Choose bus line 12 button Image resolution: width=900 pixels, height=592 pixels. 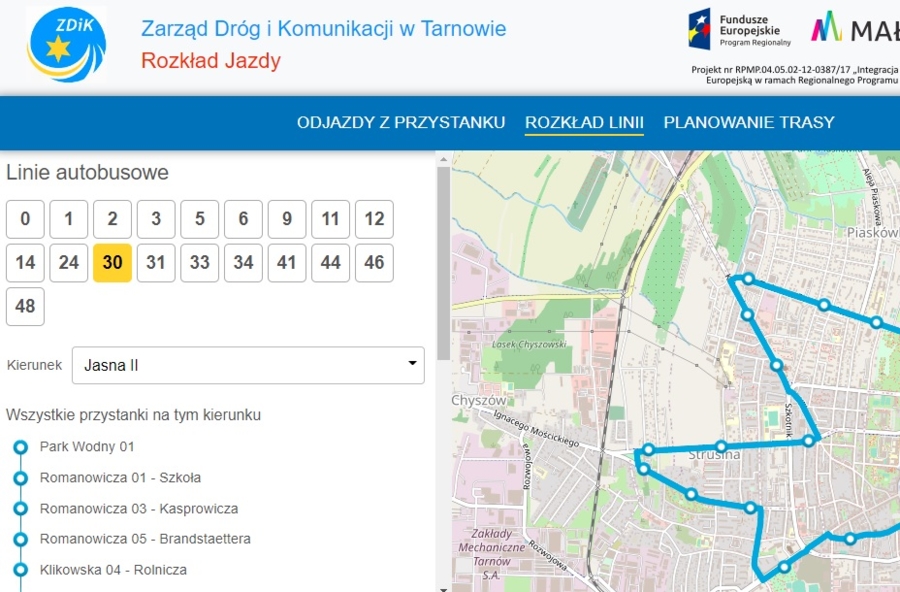[x=374, y=219]
